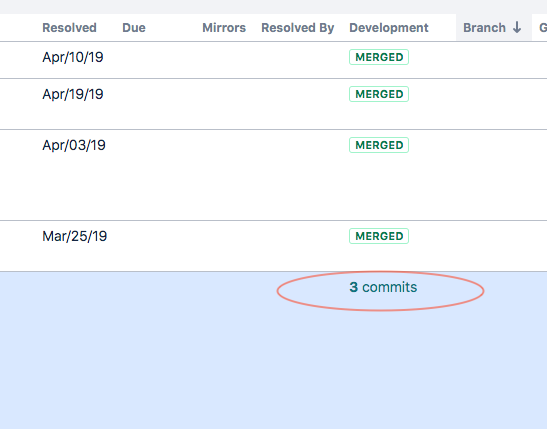Image resolution: width=547 pixels, height=429 pixels.
Task: Select the Mar/25/19 resolved date
Action: pyautogui.click(x=74, y=236)
